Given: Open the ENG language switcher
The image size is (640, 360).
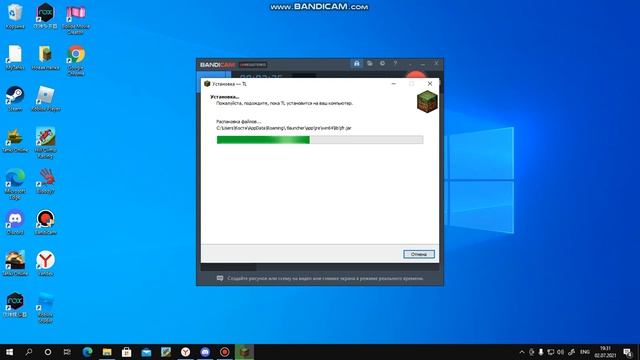Looking at the screenshot, I should click(585, 352).
